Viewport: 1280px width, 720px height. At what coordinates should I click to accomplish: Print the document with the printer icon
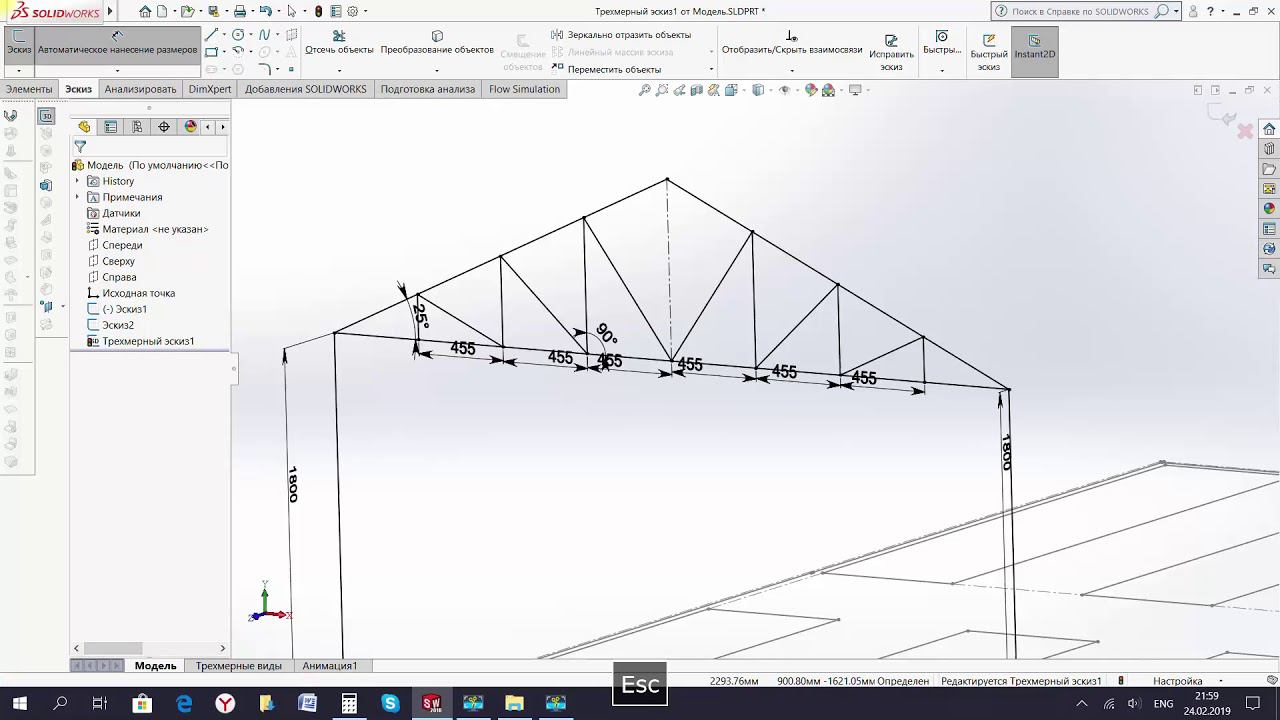tap(240, 11)
